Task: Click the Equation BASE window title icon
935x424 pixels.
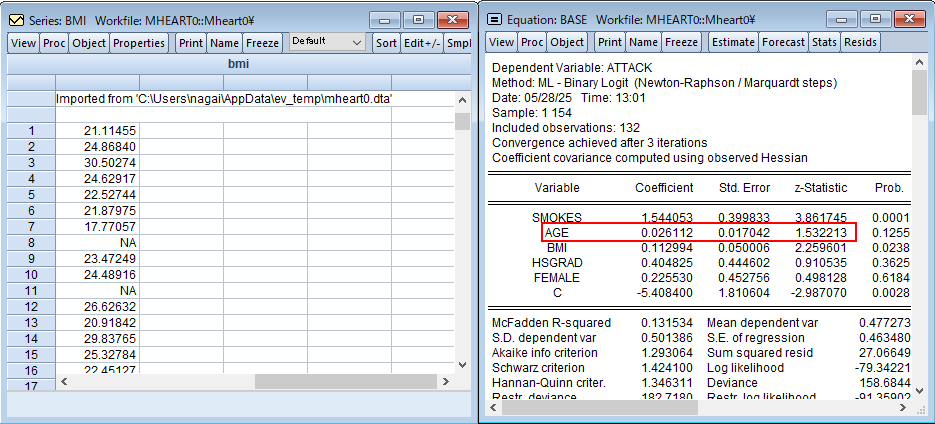Action: click(x=494, y=19)
